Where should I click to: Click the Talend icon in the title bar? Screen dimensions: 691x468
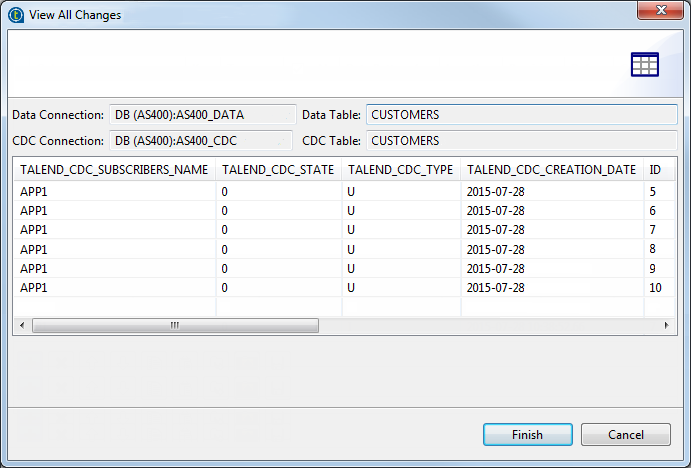tap(16, 14)
